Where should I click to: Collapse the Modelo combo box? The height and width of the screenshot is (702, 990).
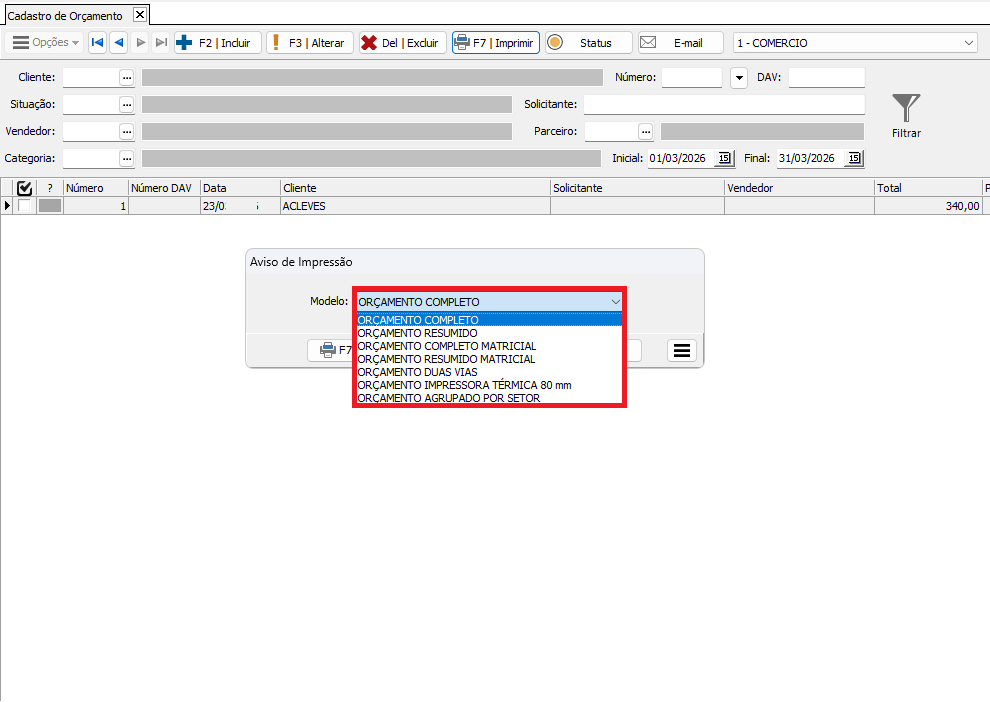(x=615, y=301)
